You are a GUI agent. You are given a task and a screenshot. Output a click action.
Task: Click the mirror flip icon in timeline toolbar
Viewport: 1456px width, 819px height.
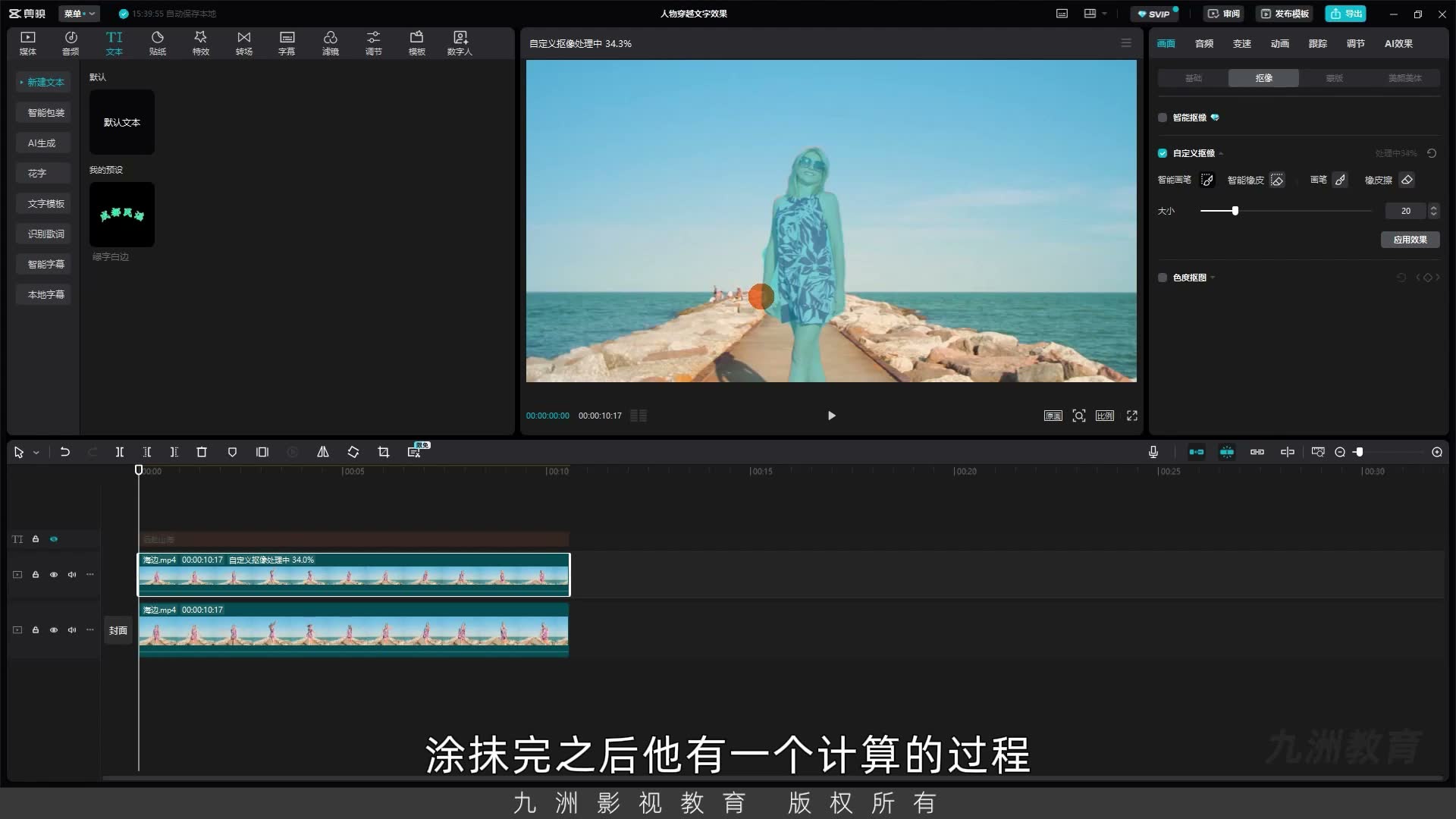[323, 452]
